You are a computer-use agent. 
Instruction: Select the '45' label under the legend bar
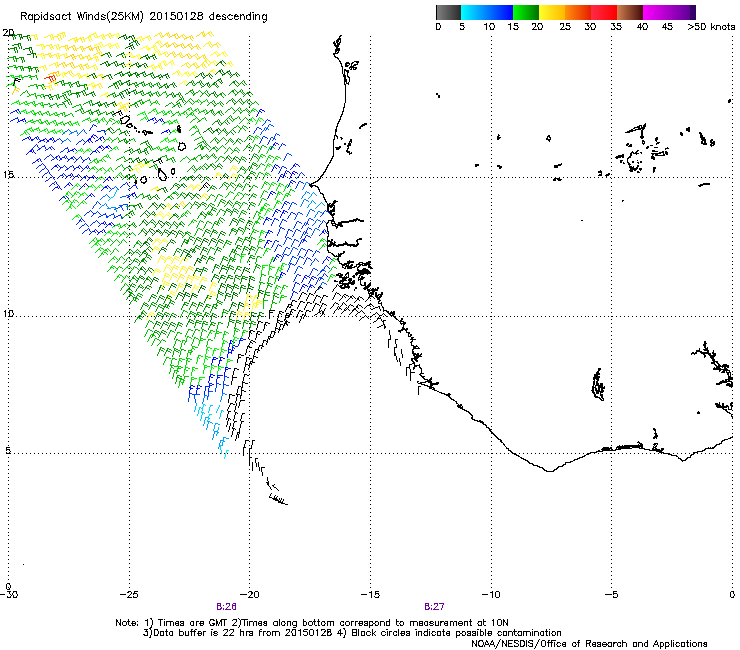tap(667, 27)
